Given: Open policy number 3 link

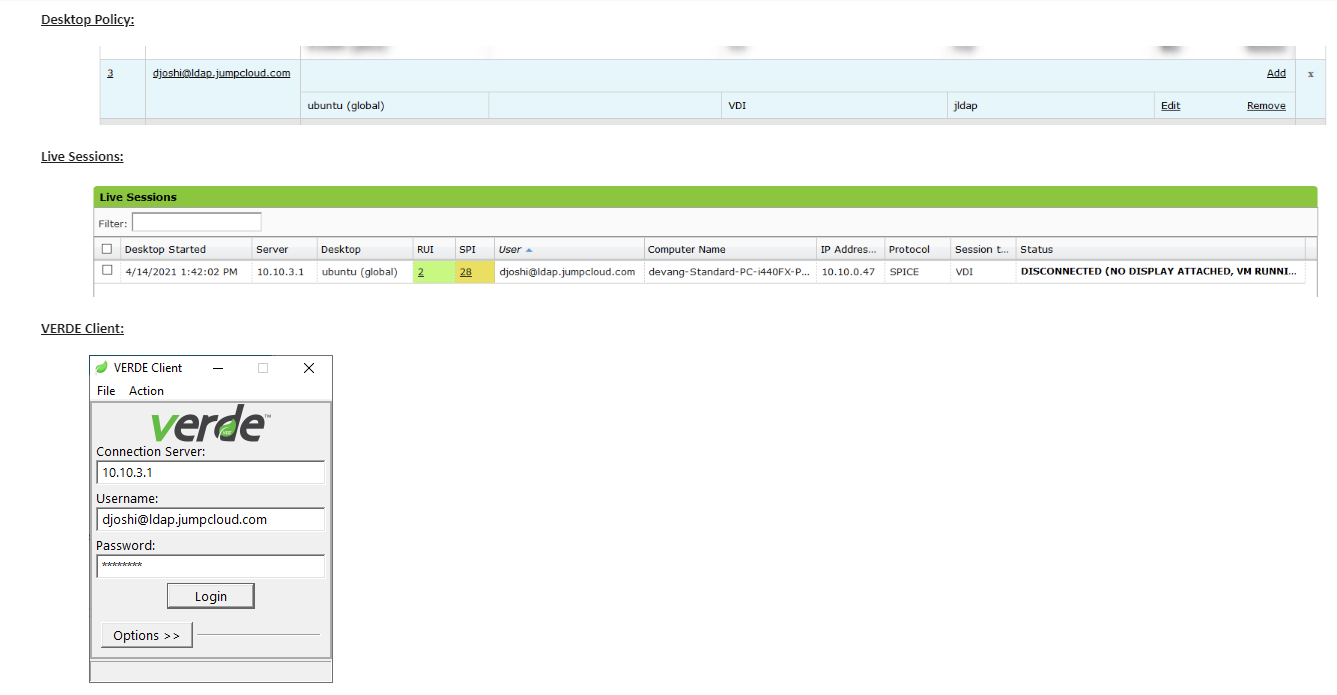Looking at the screenshot, I should coord(110,73).
